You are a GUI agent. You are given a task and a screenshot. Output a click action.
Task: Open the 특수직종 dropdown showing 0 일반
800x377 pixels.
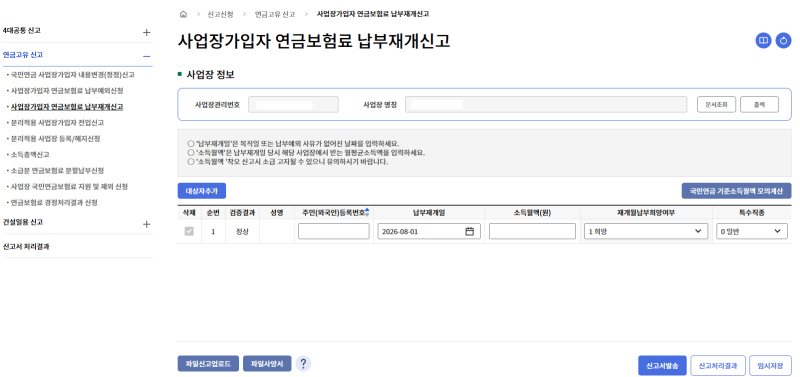752,231
